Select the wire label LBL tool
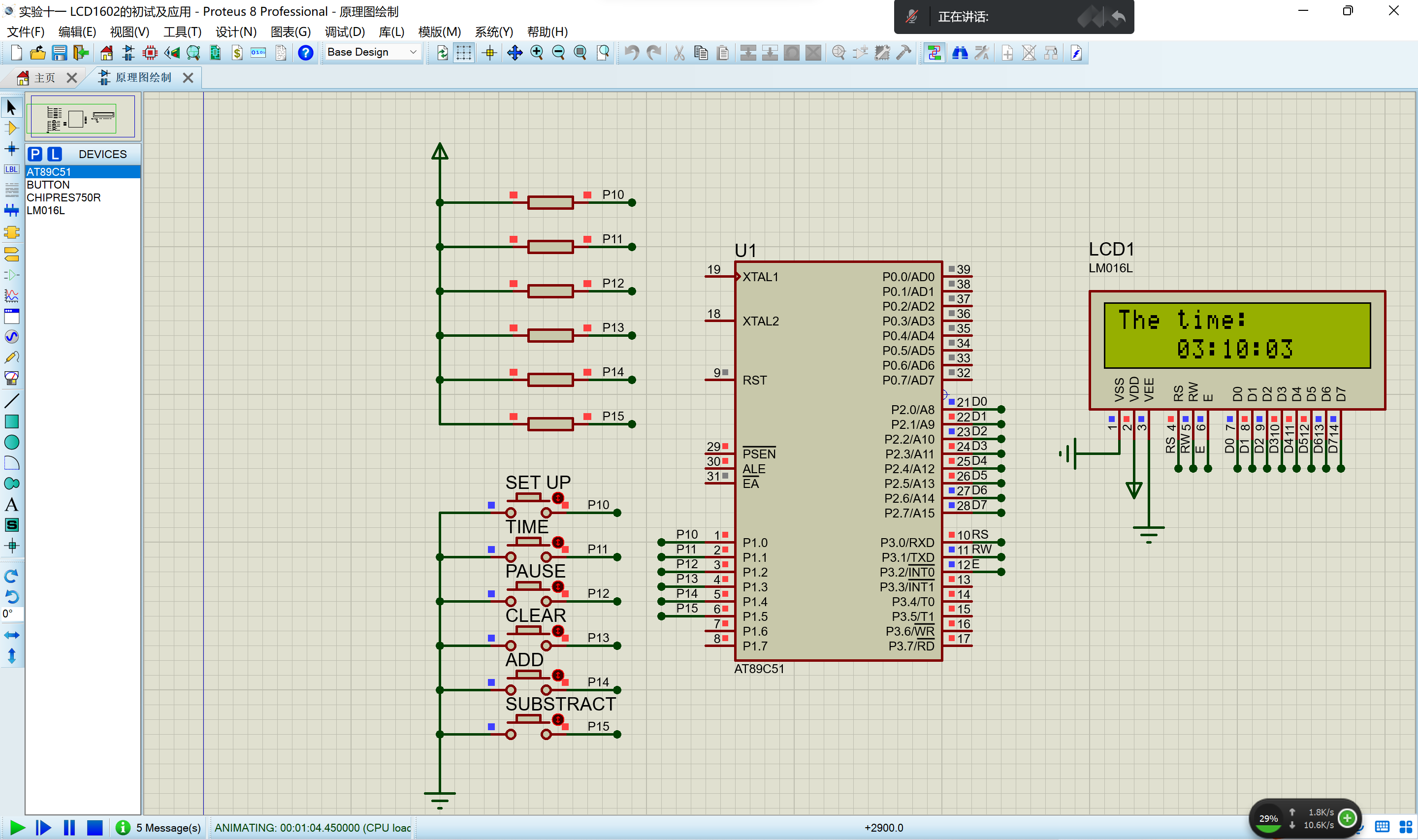The image size is (1418, 840). pyautogui.click(x=11, y=169)
